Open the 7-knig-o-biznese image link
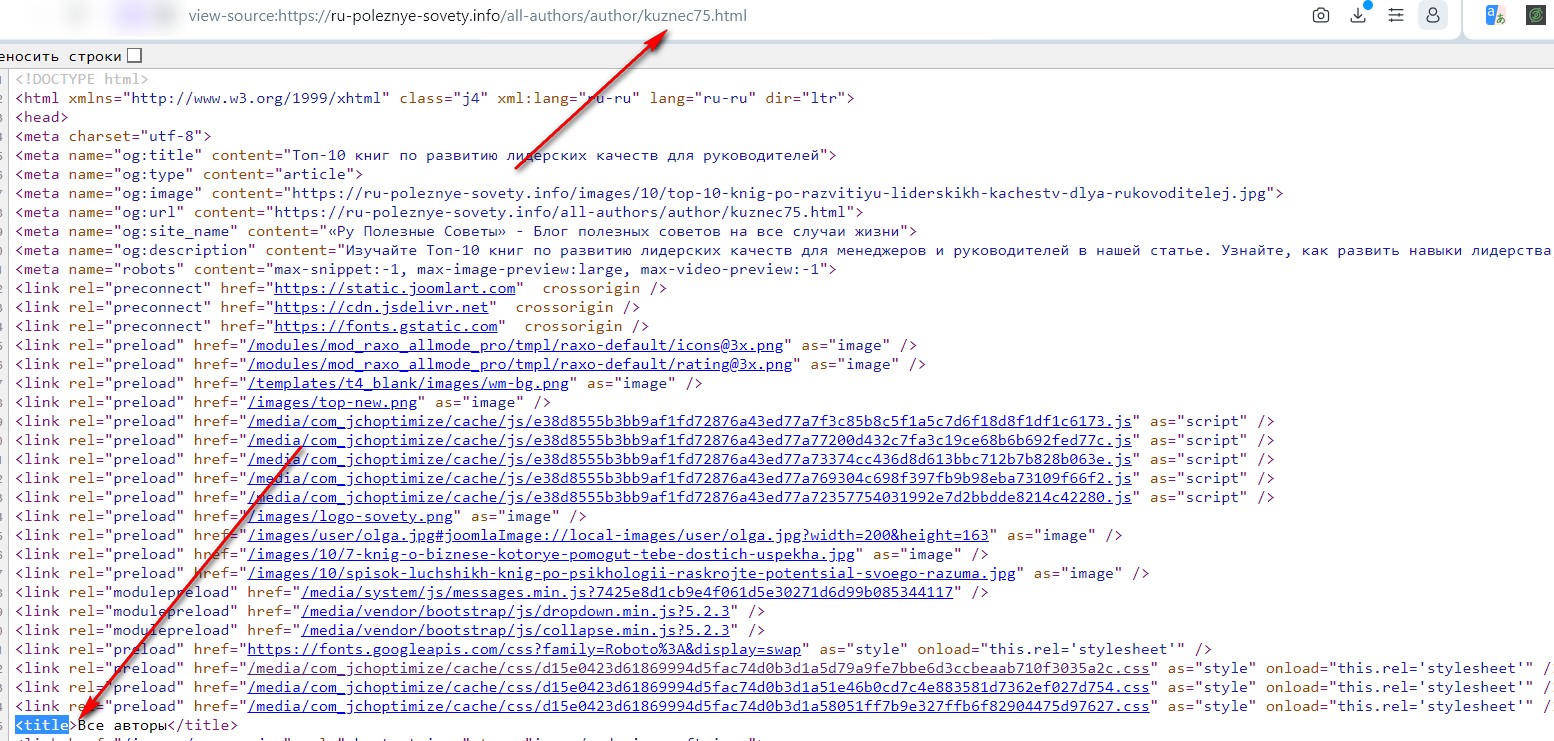 550,554
